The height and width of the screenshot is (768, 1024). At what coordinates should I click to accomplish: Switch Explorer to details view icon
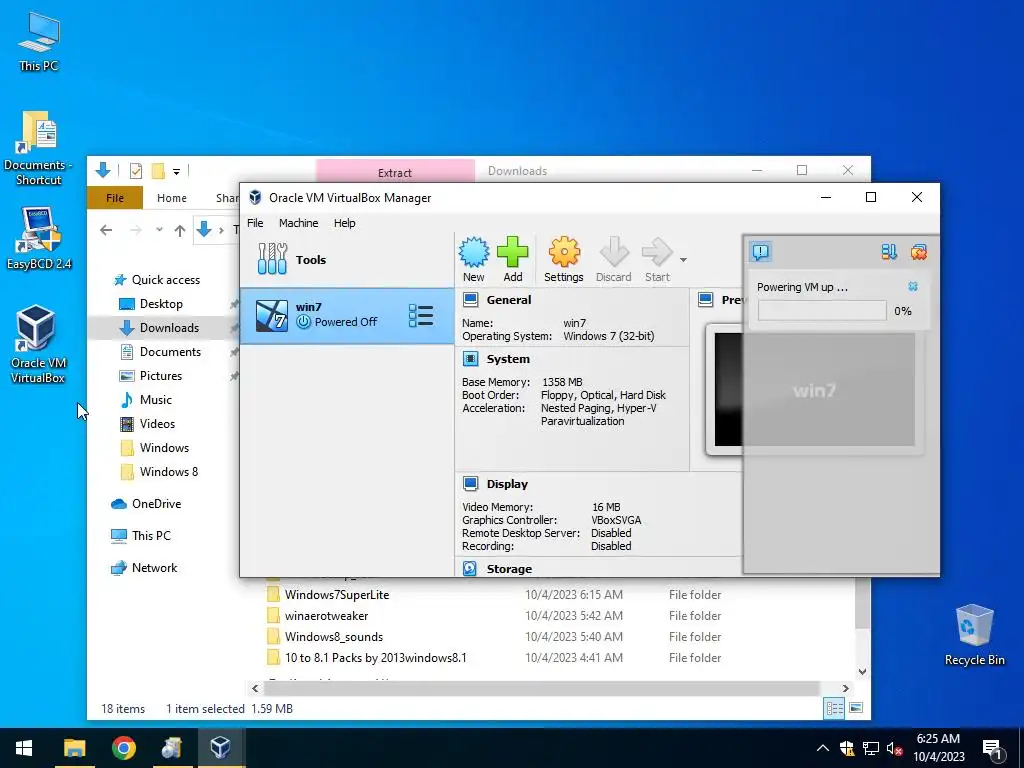click(x=834, y=708)
